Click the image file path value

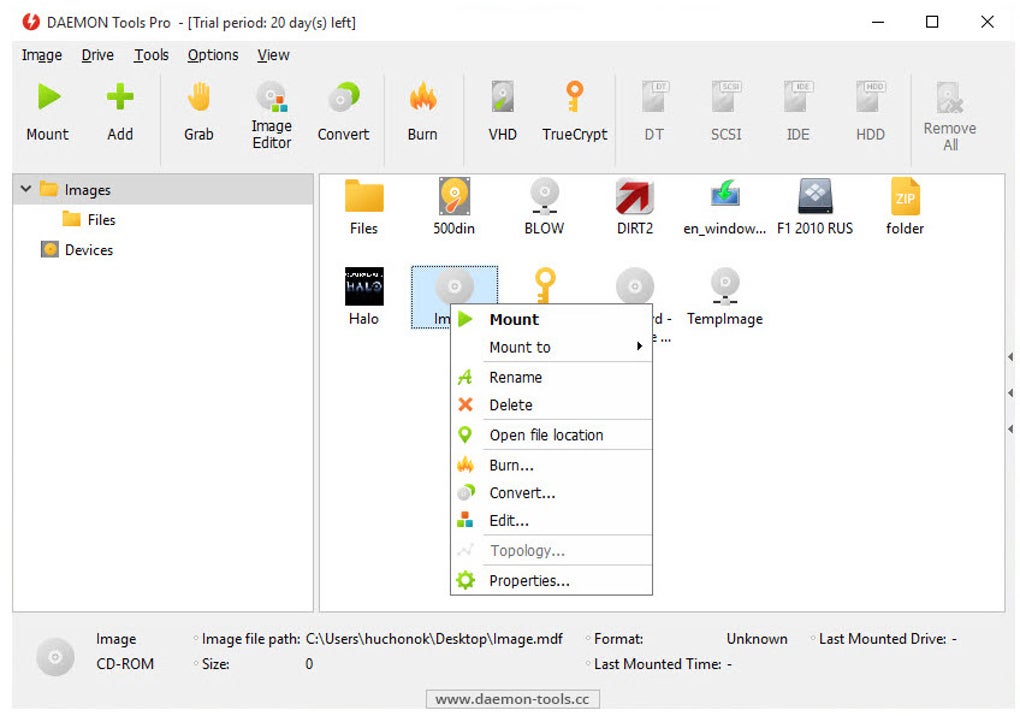434,639
